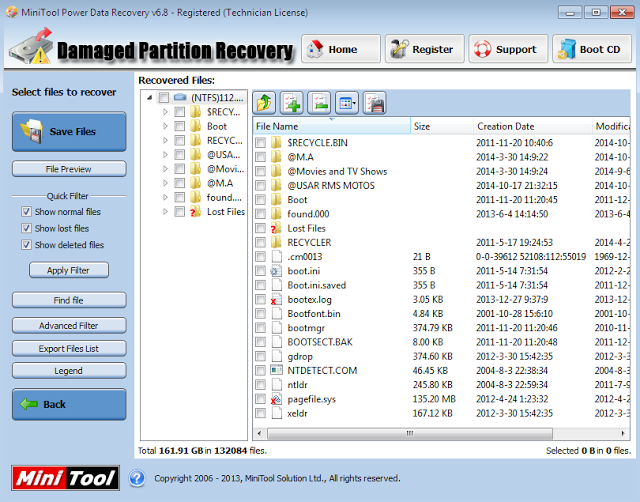The width and height of the screenshot is (640, 502).
Task: Click the NTFS drive icon in tree
Action: [180, 98]
